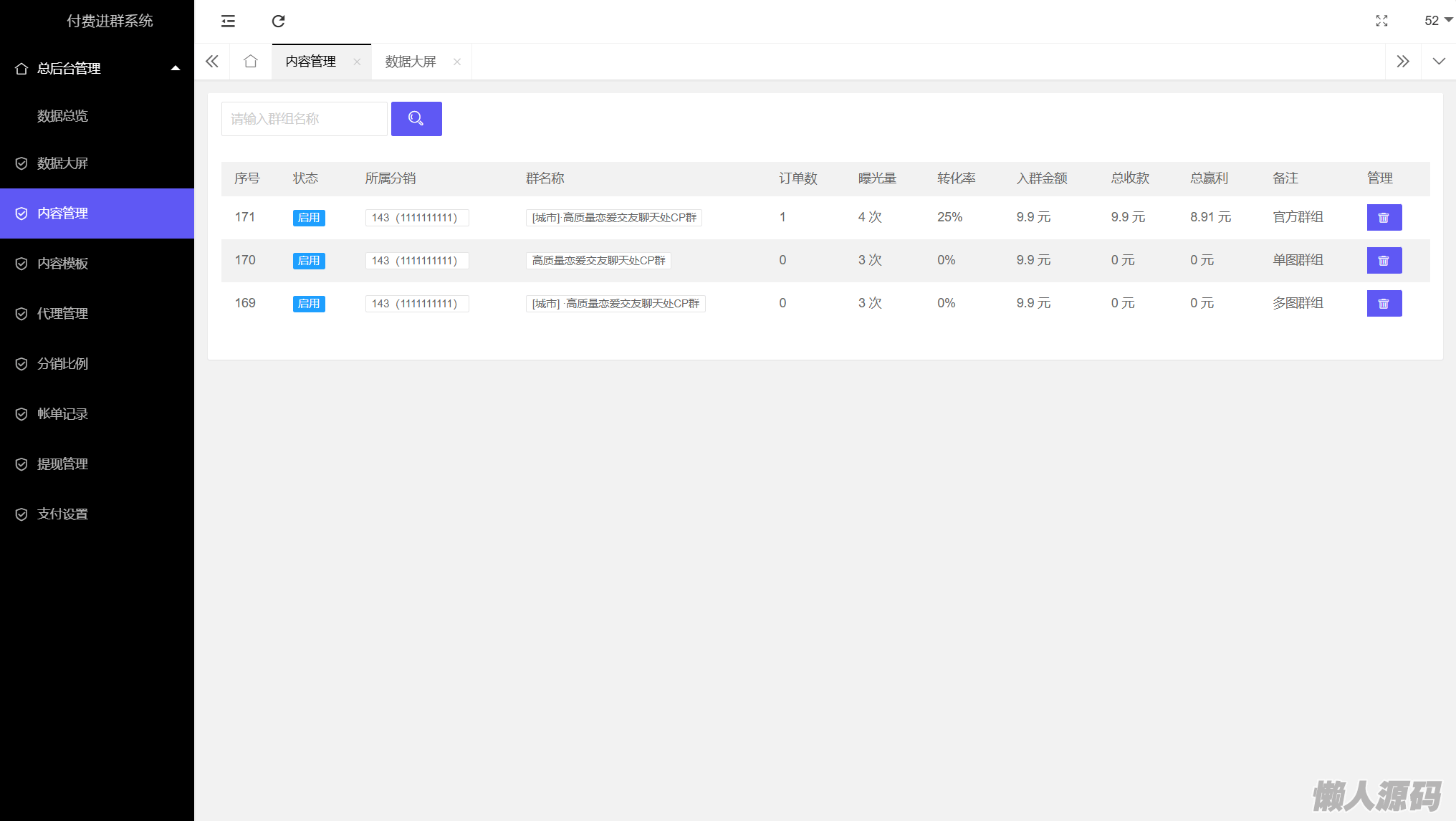Delete row 171 with the trash icon
The width and height of the screenshot is (1456, 821).
point(1384,218)
